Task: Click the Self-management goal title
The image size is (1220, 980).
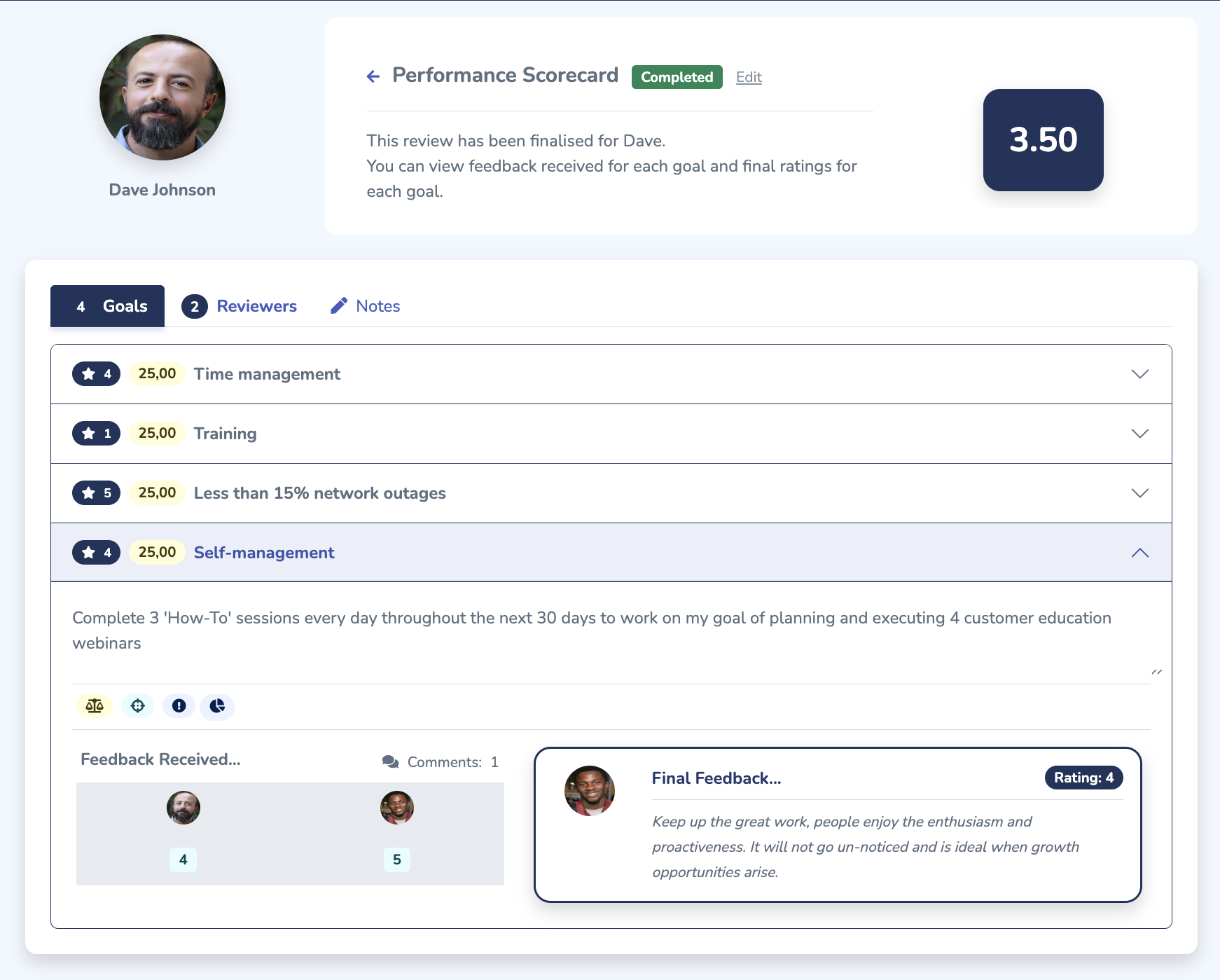Action: tap(264, 553)
